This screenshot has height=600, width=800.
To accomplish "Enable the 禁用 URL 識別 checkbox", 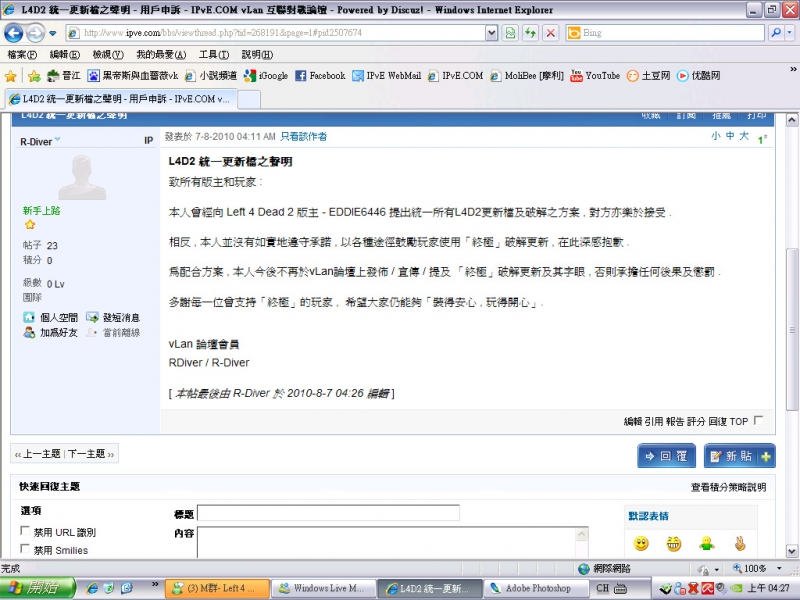I will tap(24, 531).
